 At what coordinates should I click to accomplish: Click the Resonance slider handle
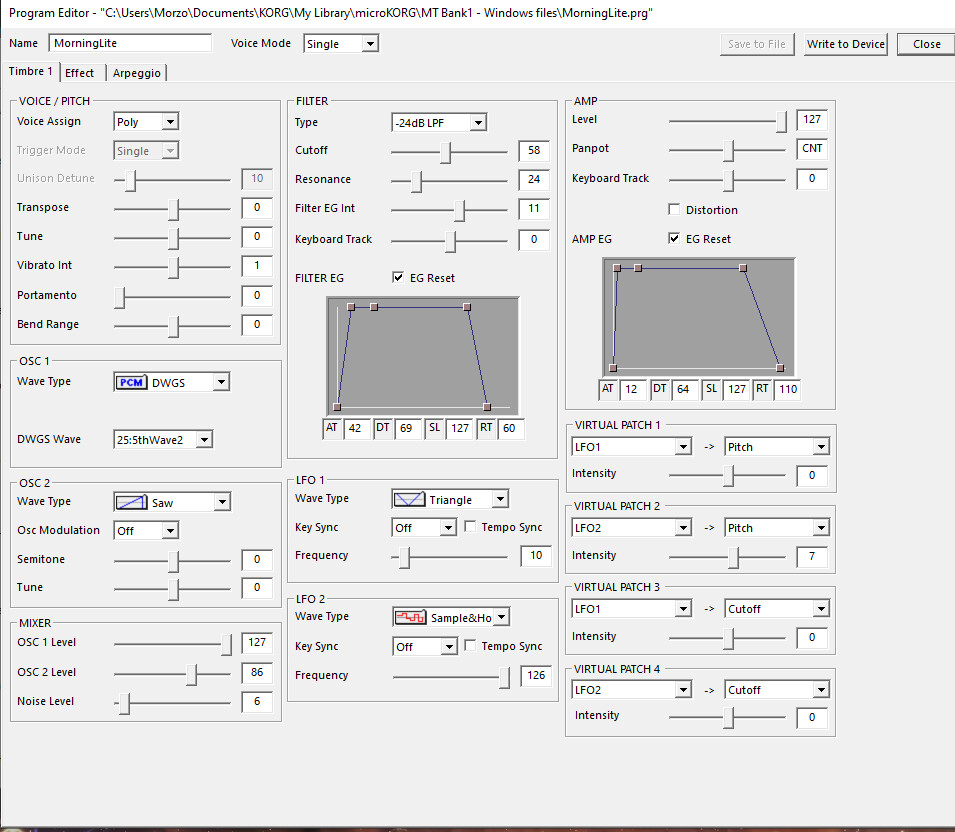[417, 181]
